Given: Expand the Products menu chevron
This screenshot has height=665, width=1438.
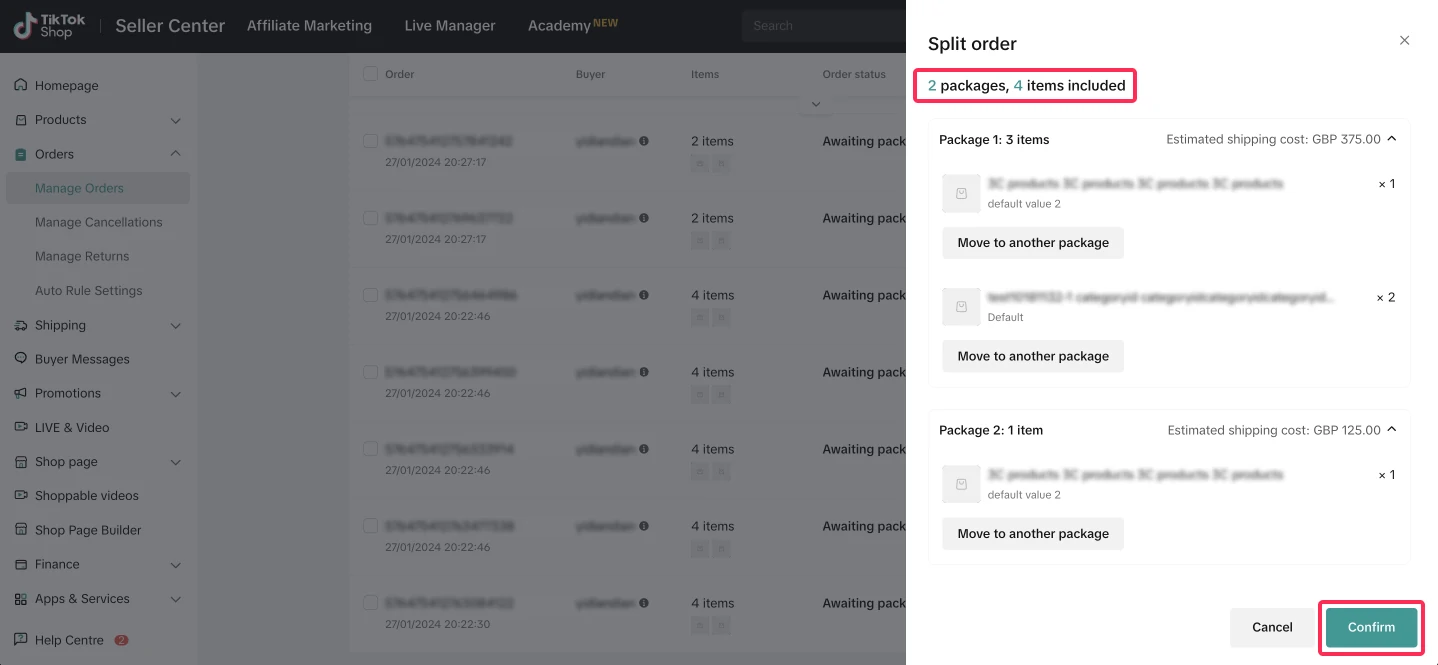Looking at the screenshot, I should coord(176,120).
